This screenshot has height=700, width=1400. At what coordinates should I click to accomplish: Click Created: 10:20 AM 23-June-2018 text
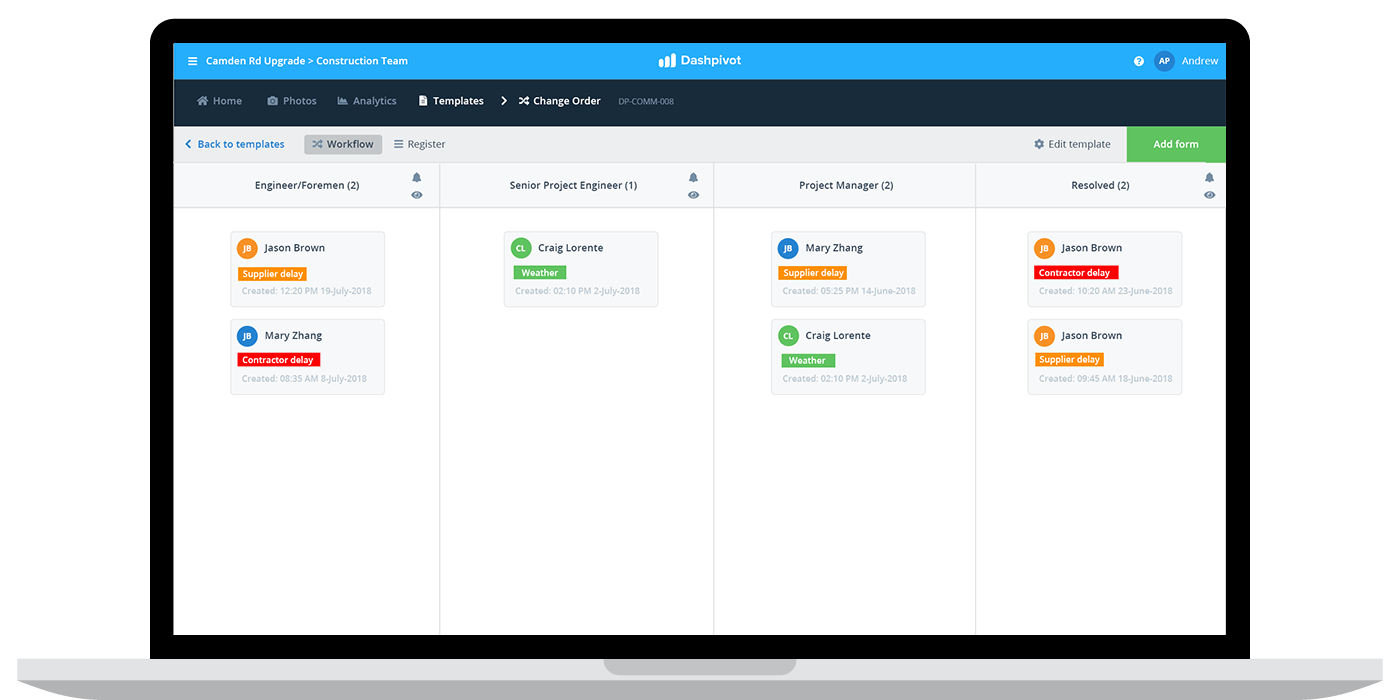pyautogui.click(x=1106, y=291)
